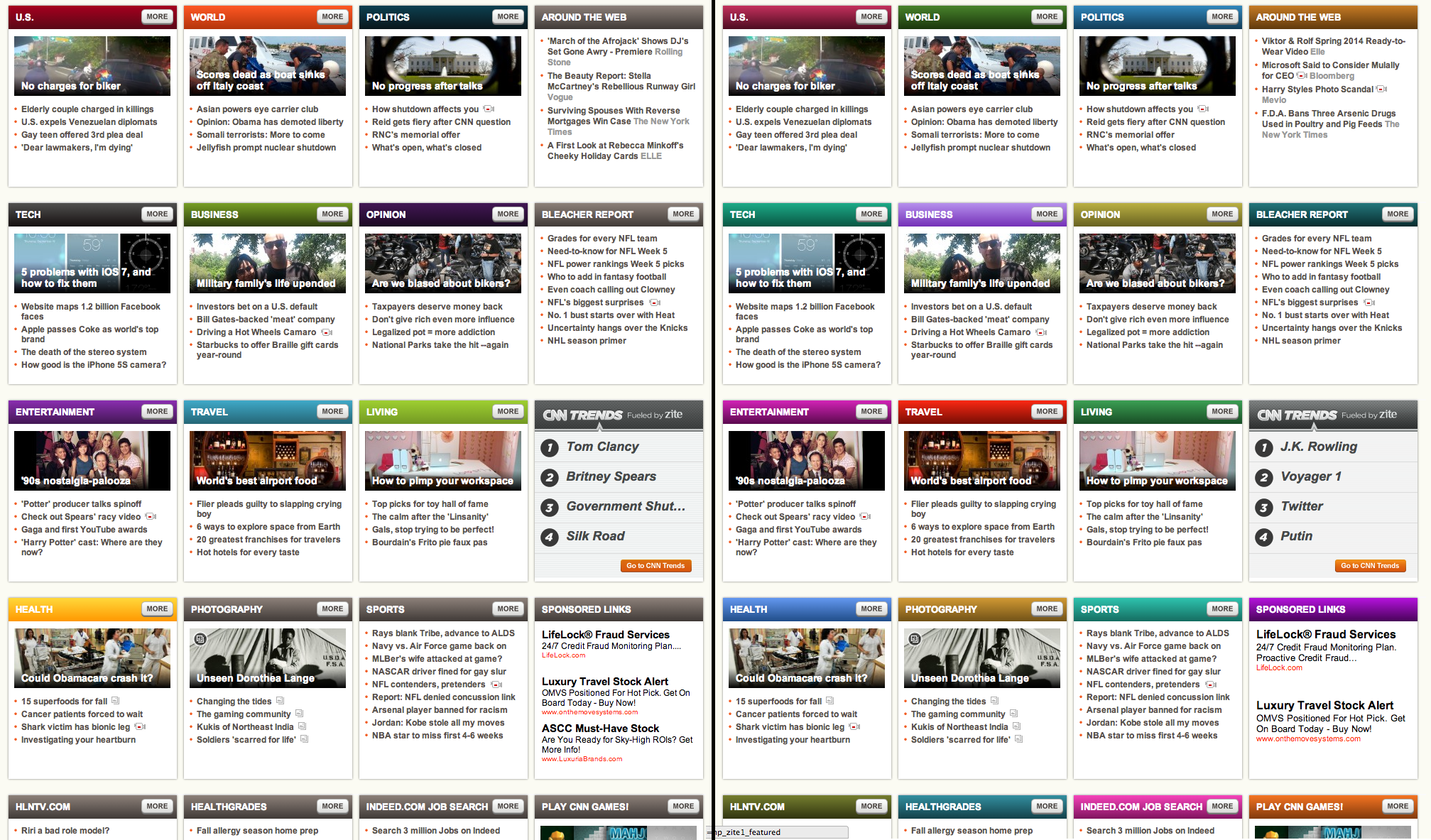Open MORE in the POLITICS section, right page
Viewport: 1431px width, 840px height.
point(1222,16)
